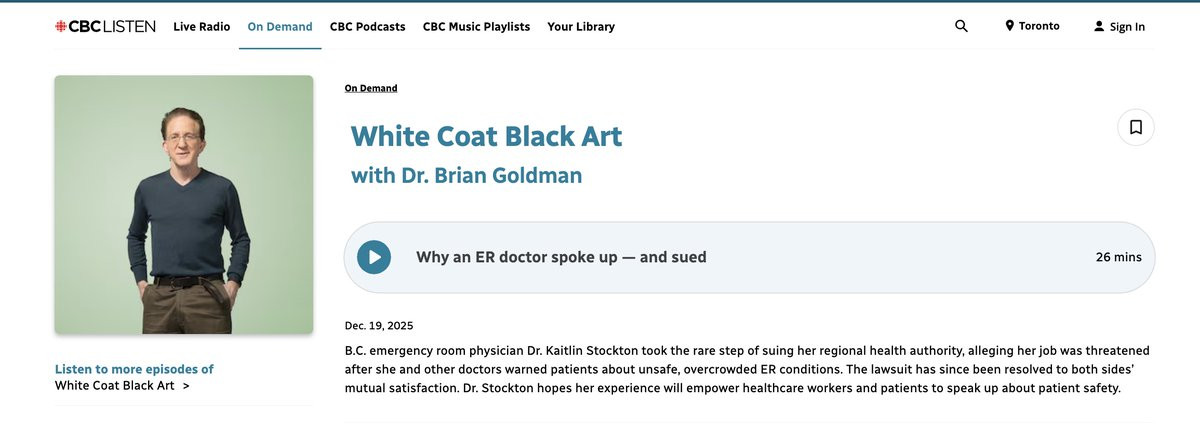Click the CBC Listen wordmark
Image resolution: width=1200 pixels, height=426 pixels.
[112, 26]
